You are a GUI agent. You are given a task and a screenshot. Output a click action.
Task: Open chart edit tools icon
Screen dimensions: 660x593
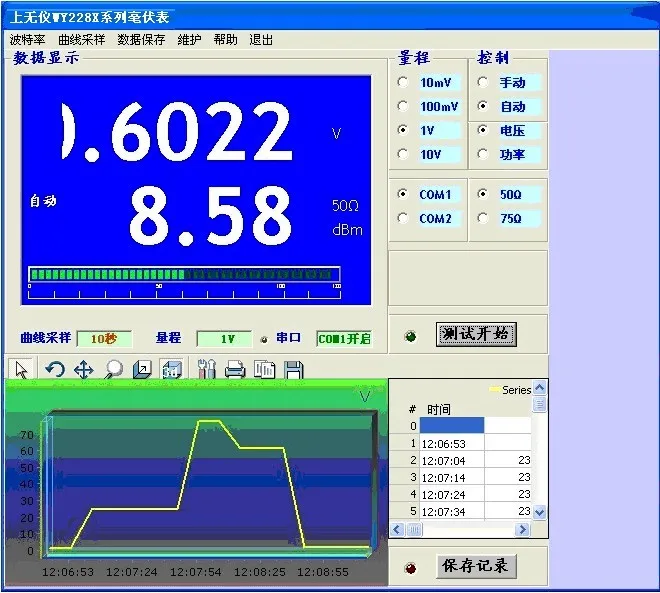coord(206,370)
